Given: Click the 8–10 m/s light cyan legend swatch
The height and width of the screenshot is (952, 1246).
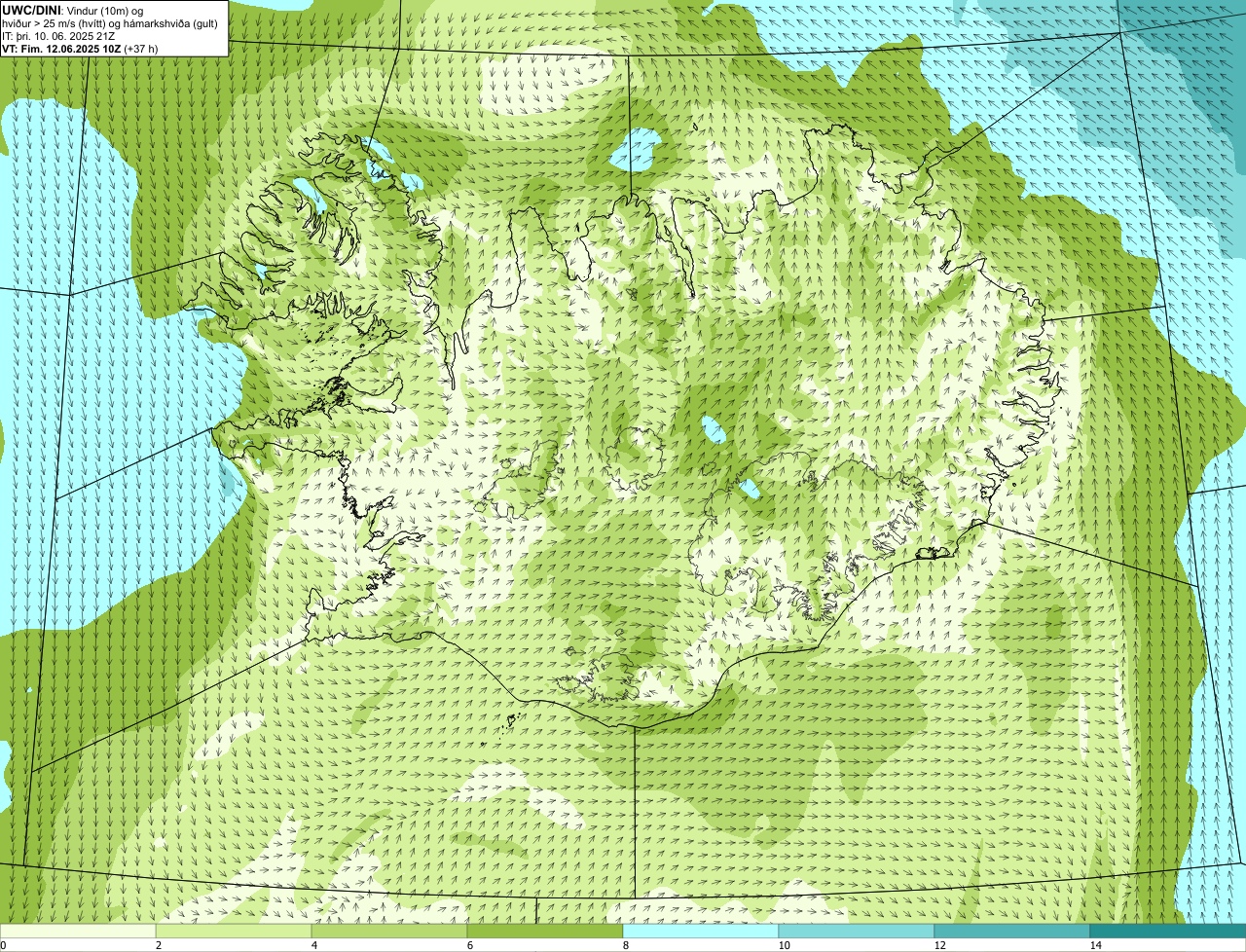Looking at the screenshot, I should tap(701, 931).
